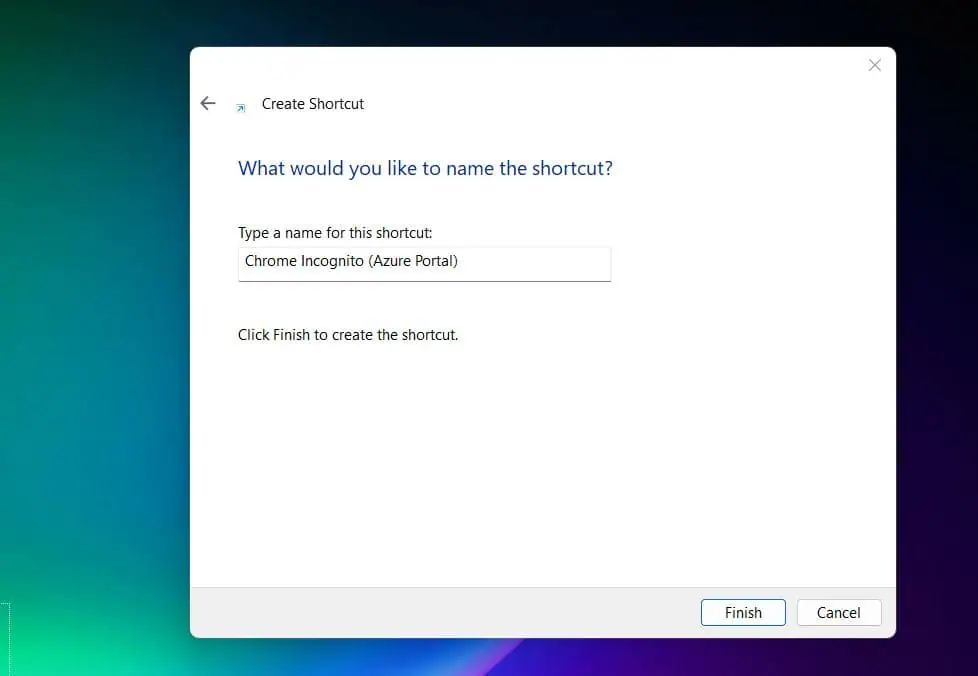Image resolution: width=978 pixels, height=676 pixels.
Task: Cancel the shortcut creation
Action: coord(839,612)
